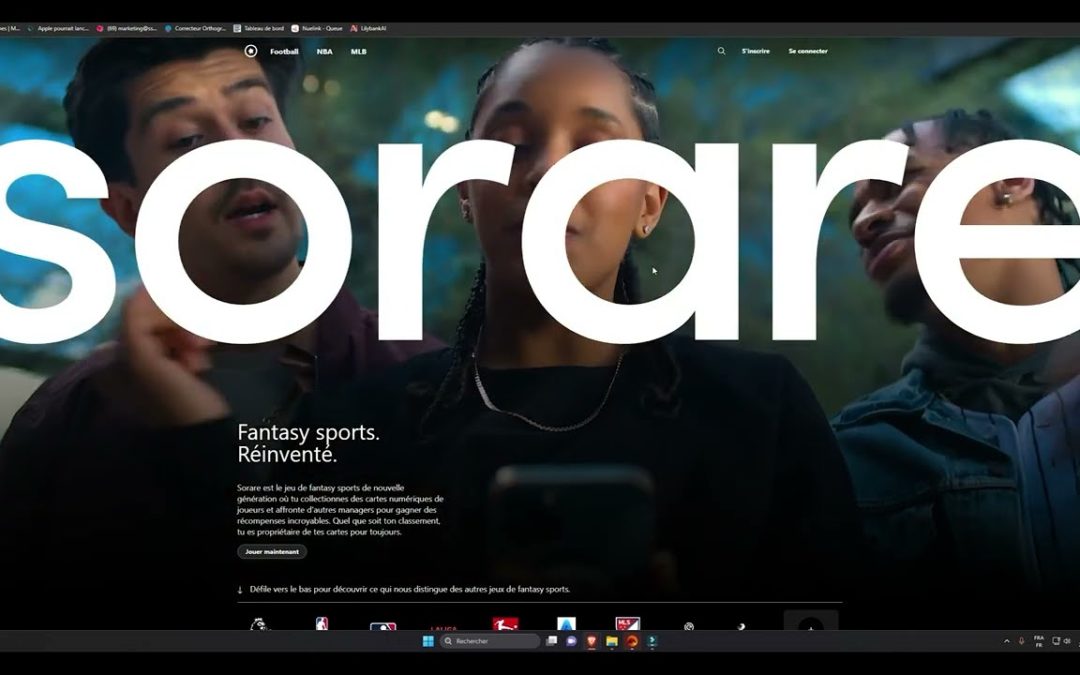Click the Fantasy sports. Réinventé. headline
The image size is (1080, 675).
click(x=309, y=444)
